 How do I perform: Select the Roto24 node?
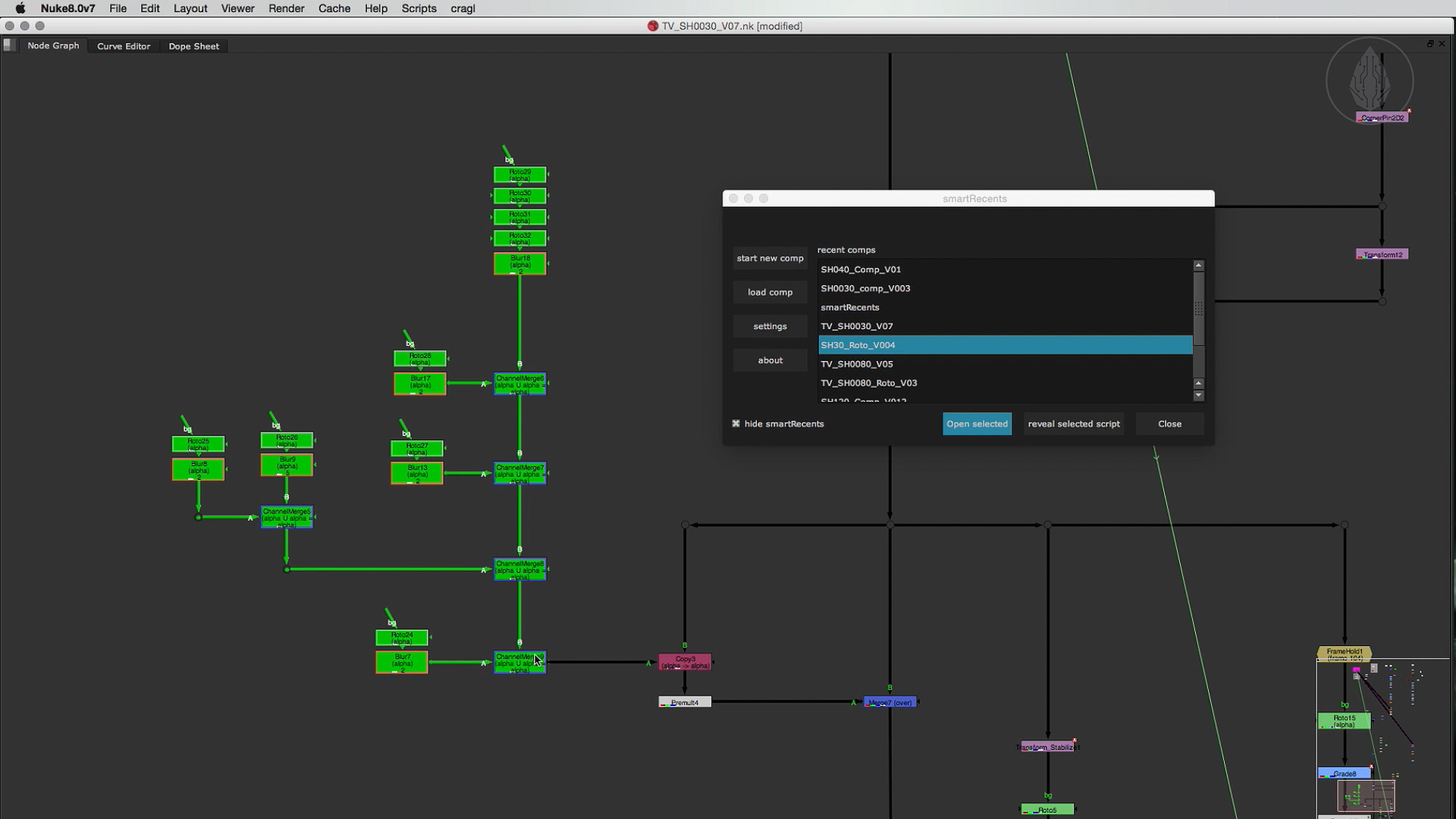[402, 638]
